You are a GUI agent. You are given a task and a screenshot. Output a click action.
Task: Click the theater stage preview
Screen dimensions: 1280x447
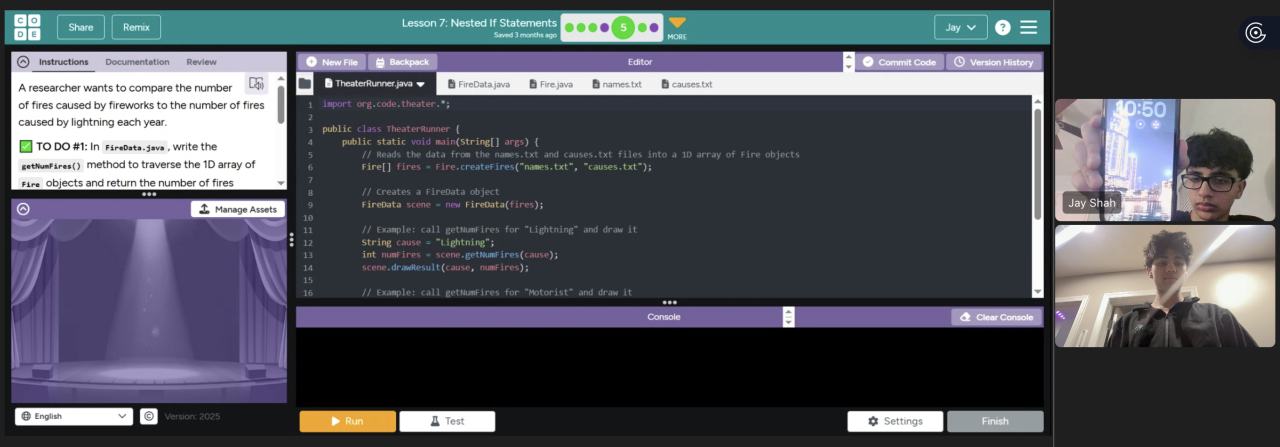coord(149,310)
